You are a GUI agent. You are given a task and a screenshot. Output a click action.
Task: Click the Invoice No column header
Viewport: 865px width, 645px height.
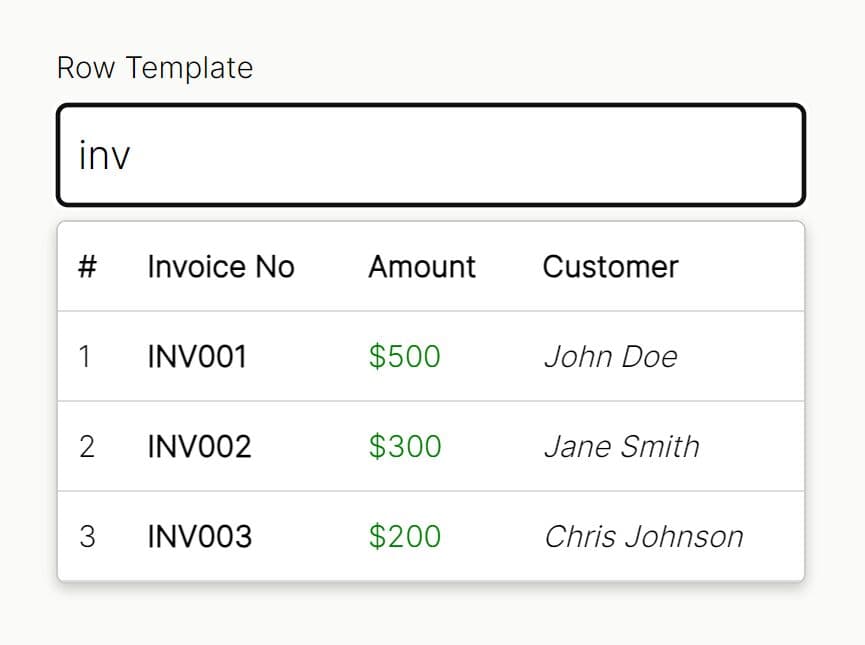tap(221, 267)
